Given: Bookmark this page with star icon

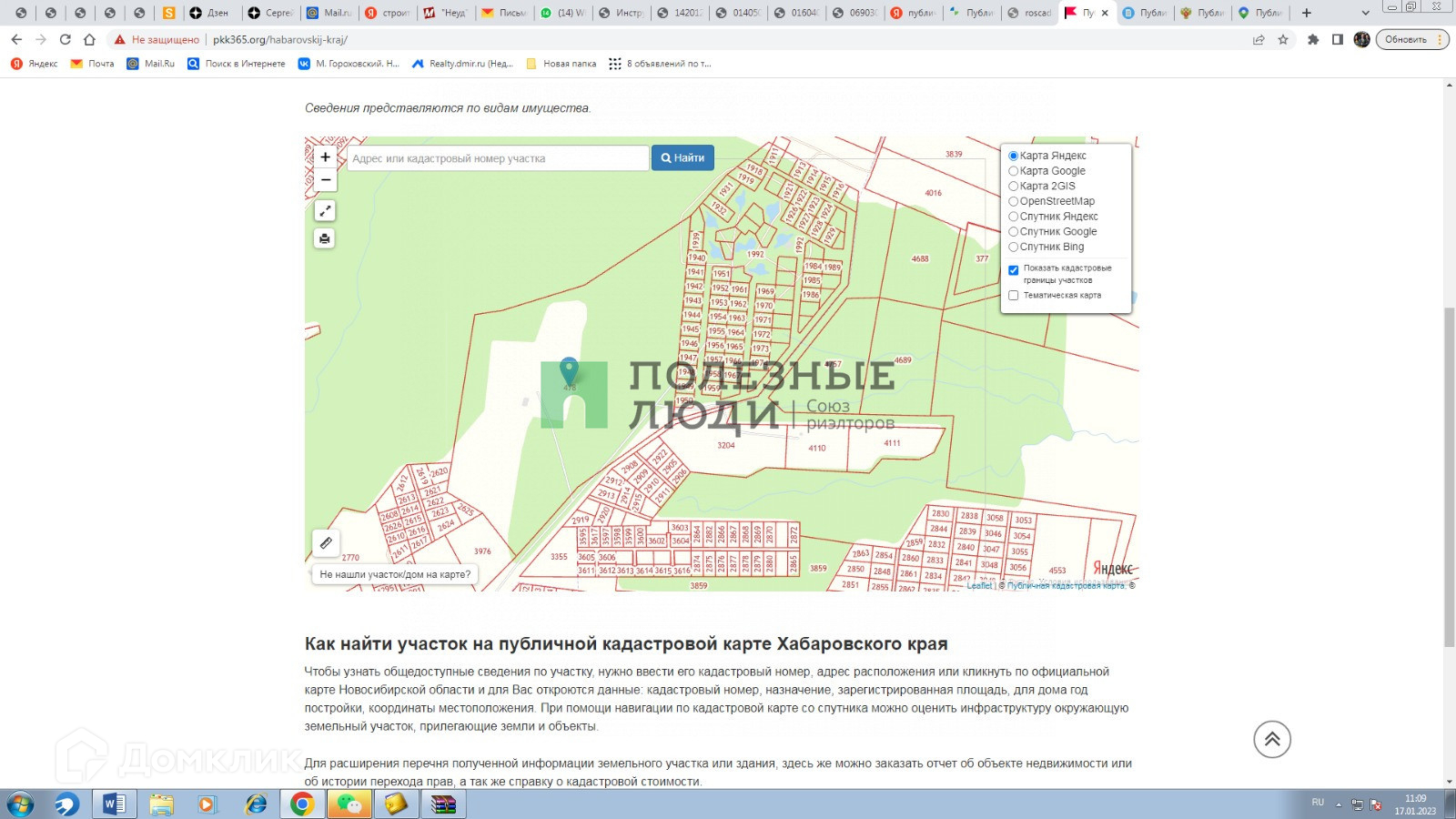Looking at the screenshot, I should coord(1283,39).
